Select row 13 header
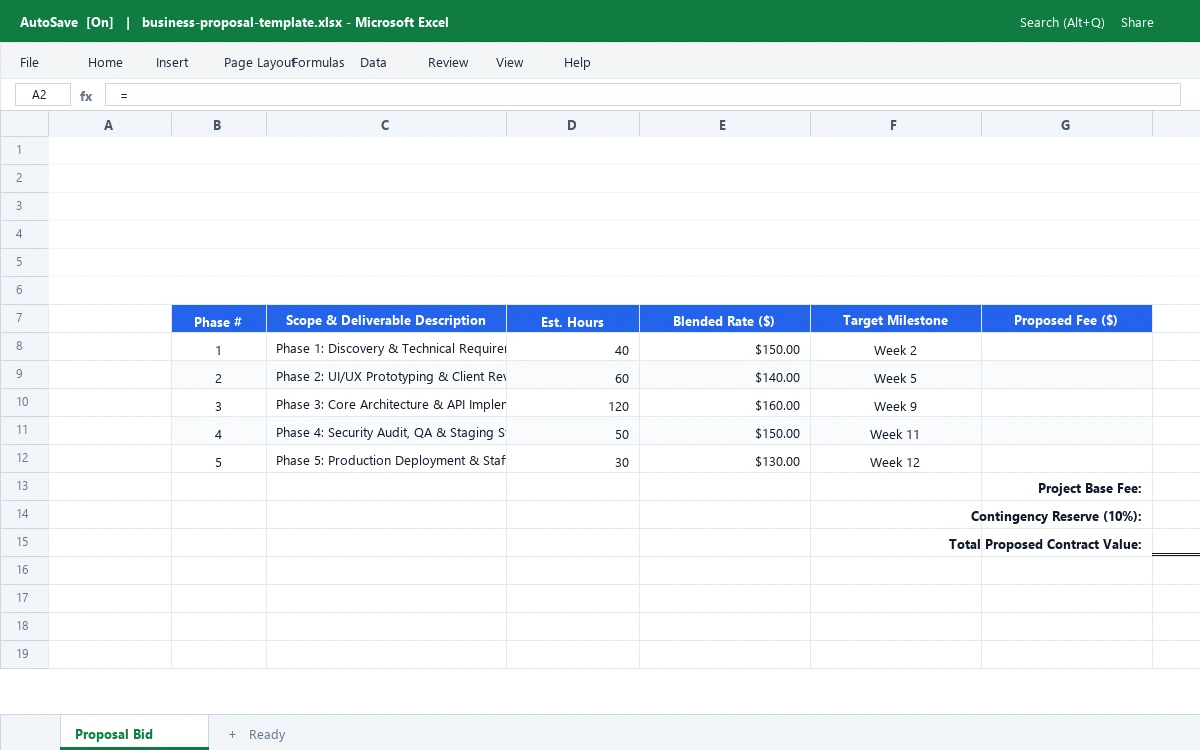This screenshot has width=1200, height=750. pyautogui.click(x=24, y=486)
